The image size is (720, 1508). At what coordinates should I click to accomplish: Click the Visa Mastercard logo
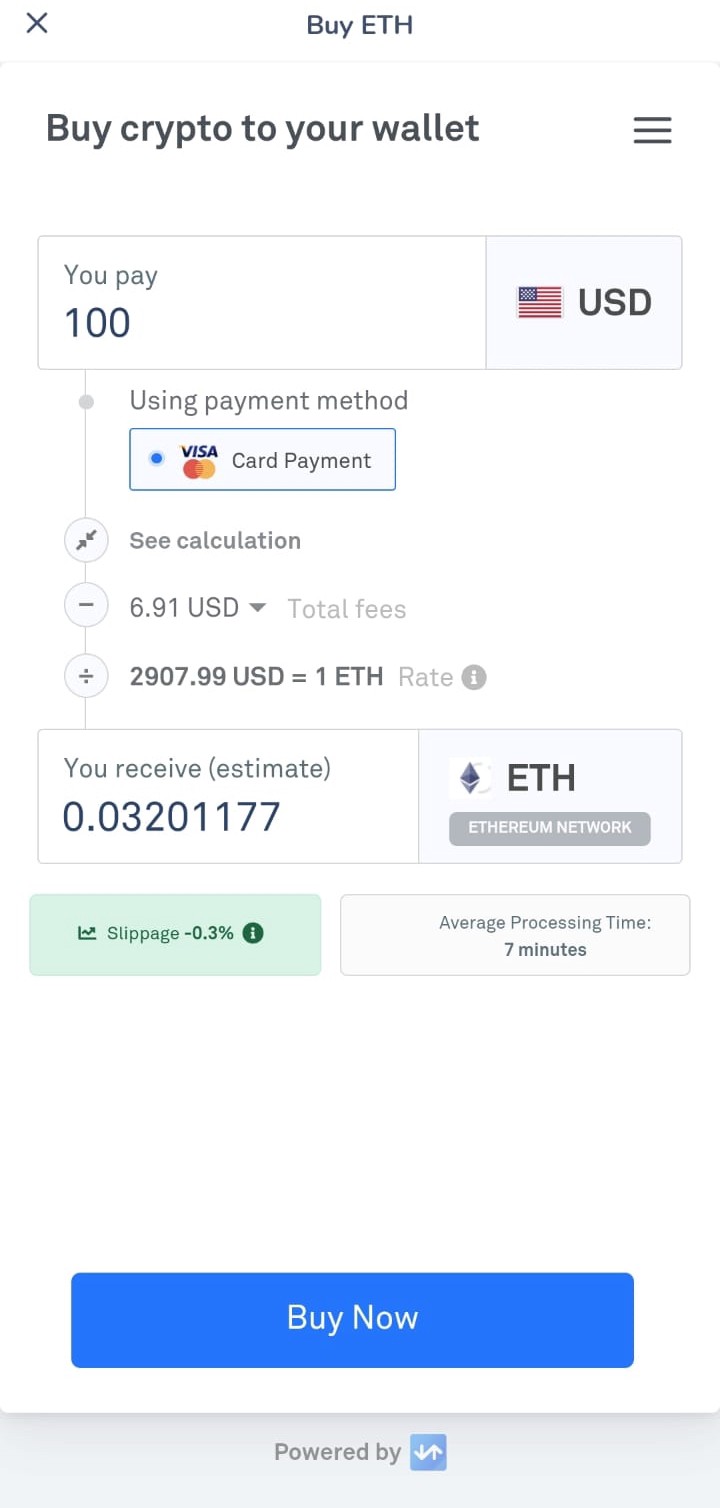199,461
